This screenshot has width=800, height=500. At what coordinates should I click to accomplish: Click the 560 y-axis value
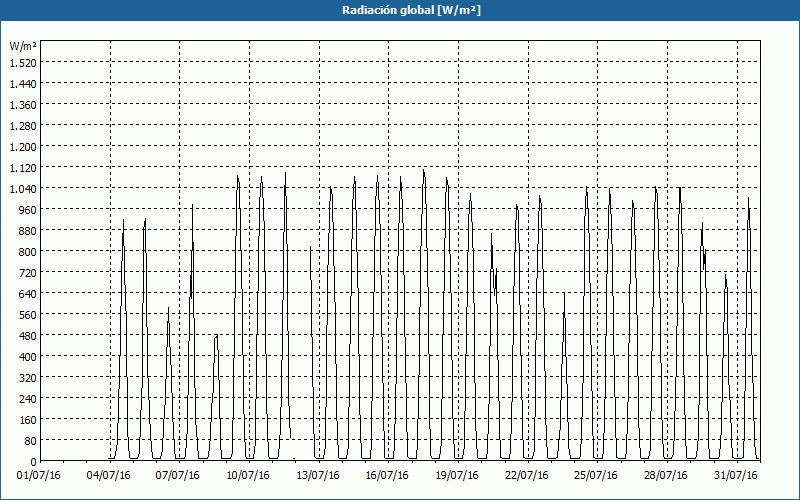click(x=28, y=315)
